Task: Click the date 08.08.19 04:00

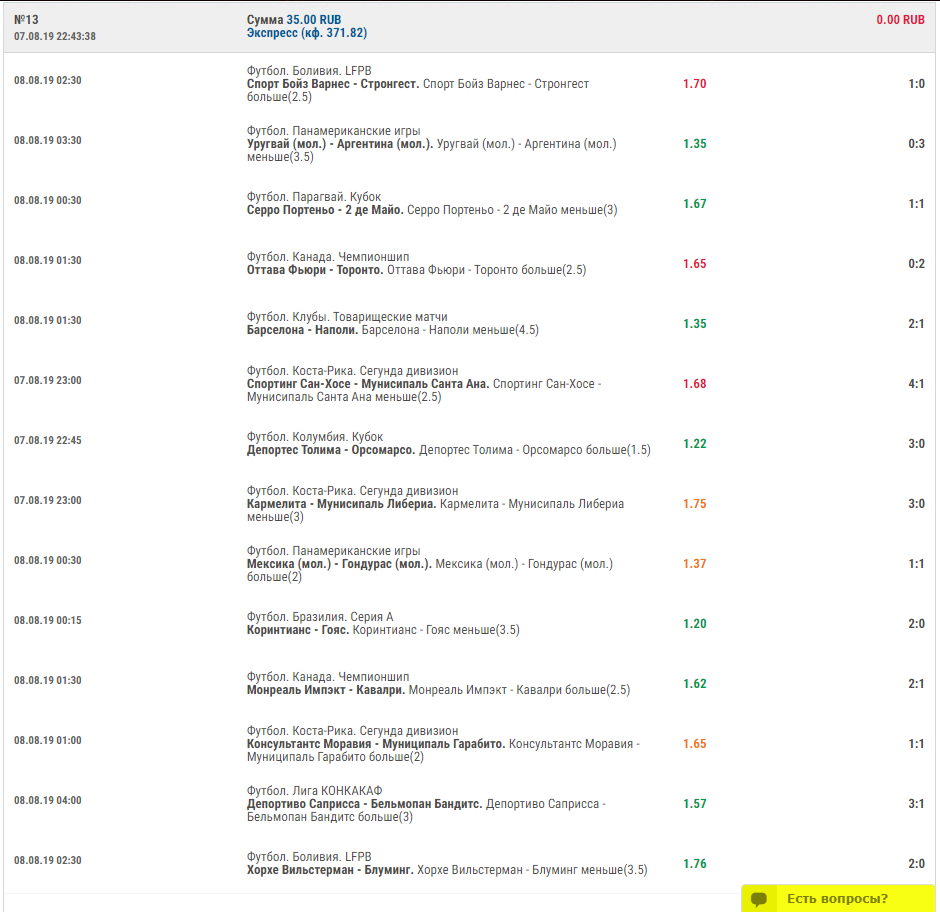Action: pyautogui.click(x=48, y=800)
